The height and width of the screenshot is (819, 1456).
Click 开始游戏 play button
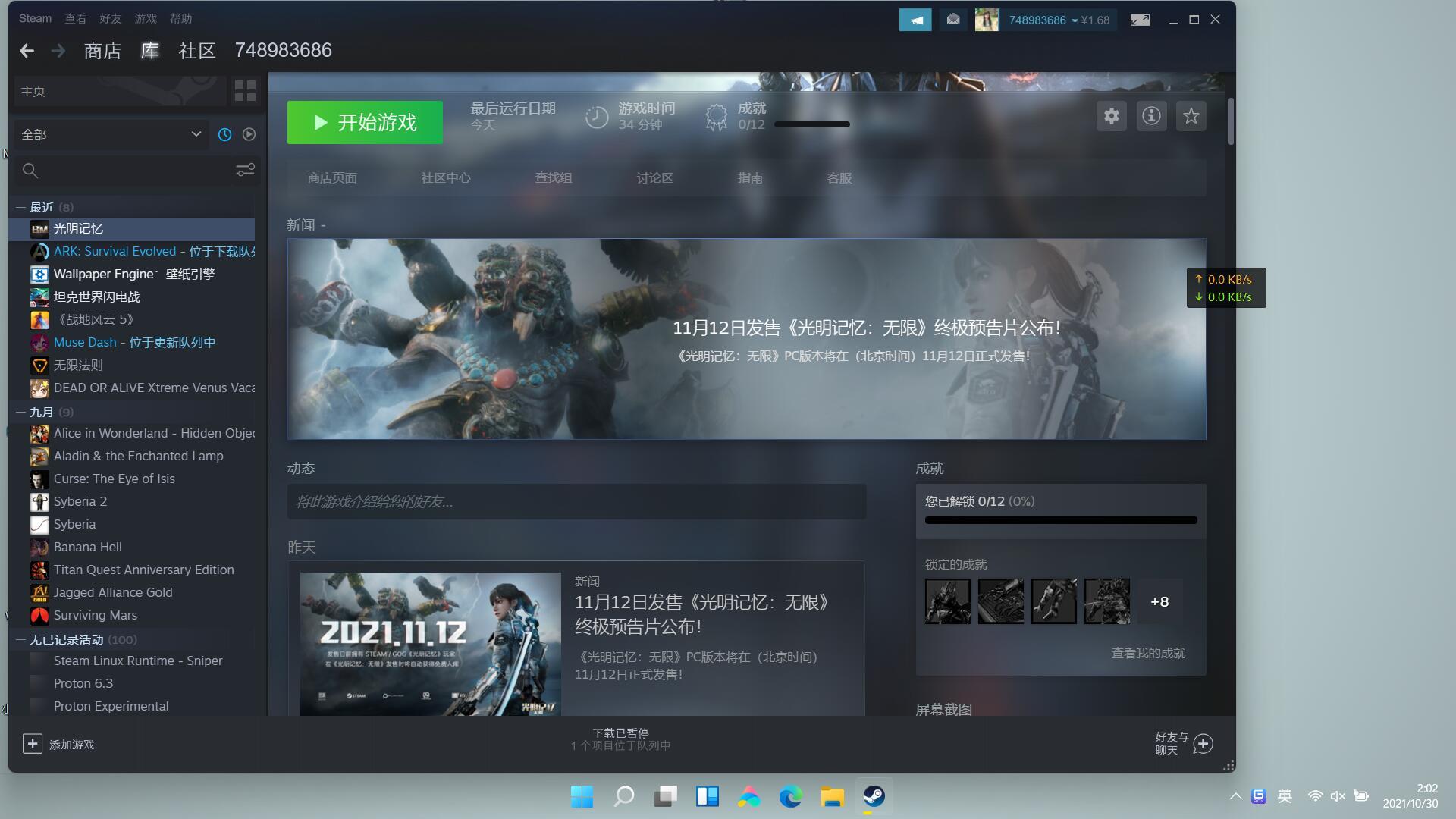365,122
